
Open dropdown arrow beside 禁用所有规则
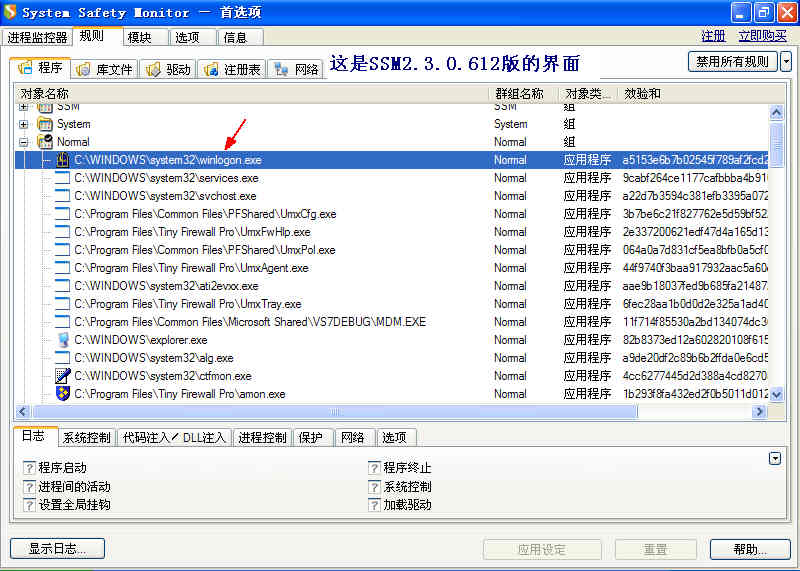tap(786, 61)
